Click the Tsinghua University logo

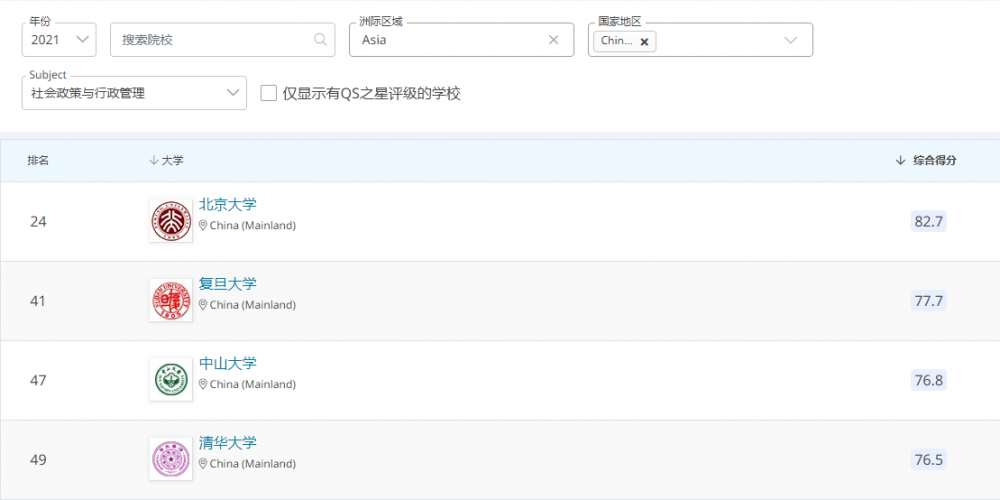170,459
